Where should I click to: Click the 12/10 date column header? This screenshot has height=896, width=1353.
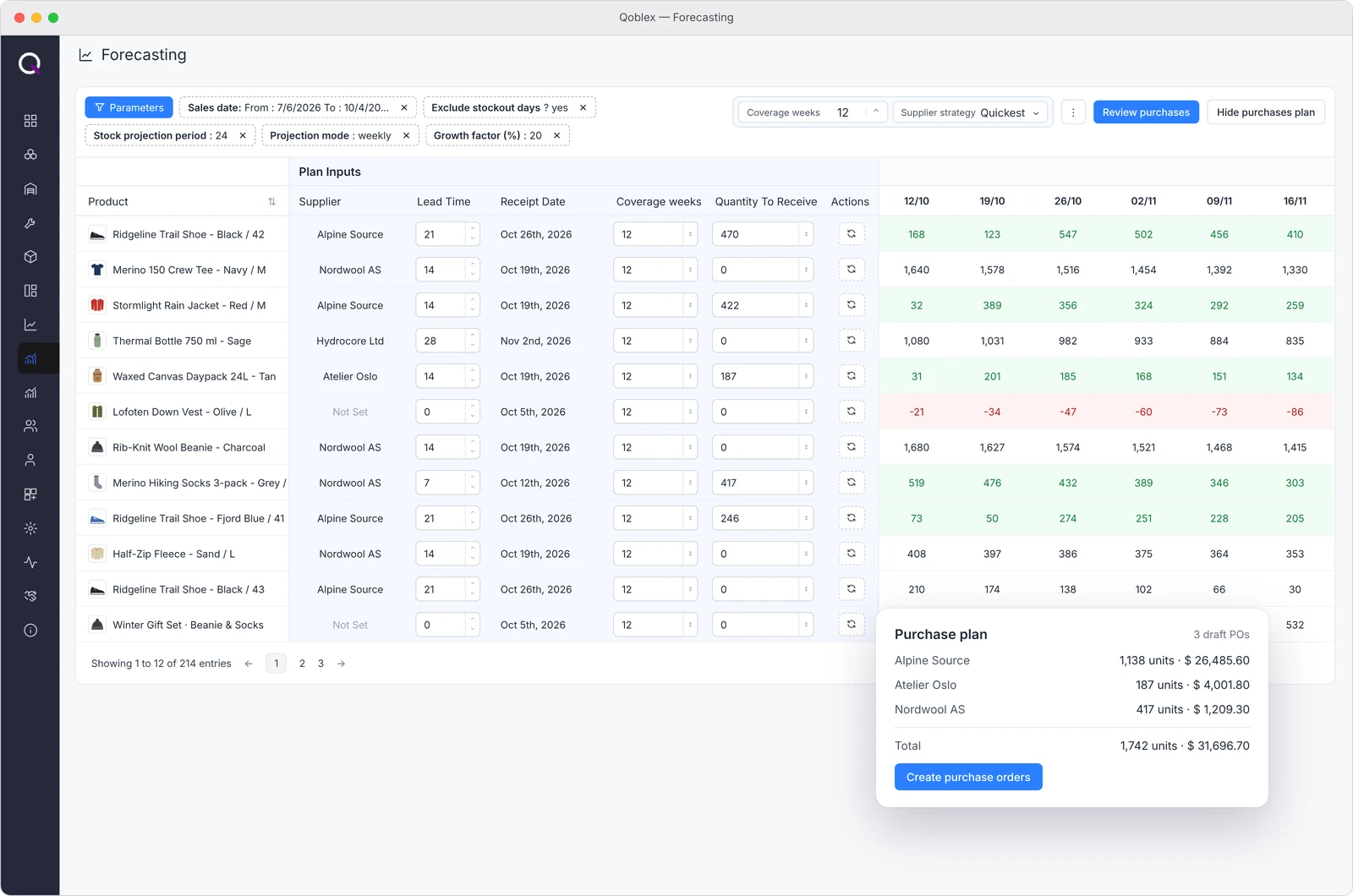[x=917, y=201]
